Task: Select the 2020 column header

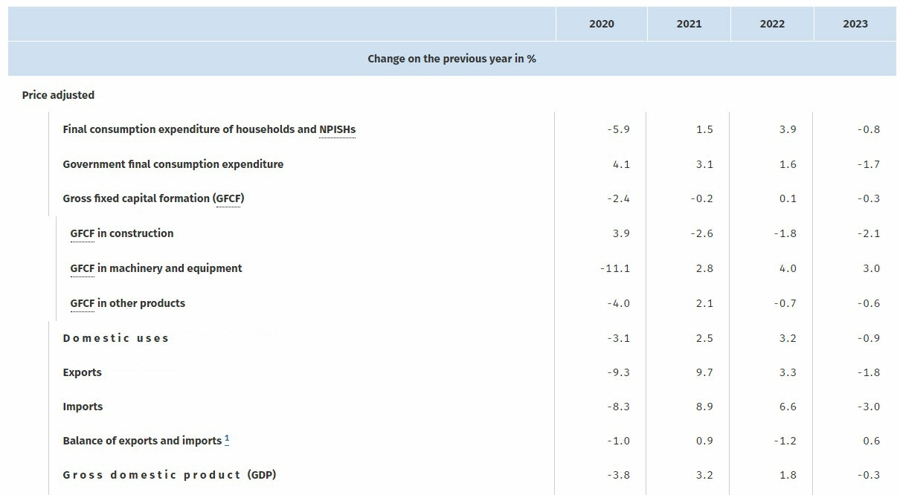Action: tap(602, 24)
